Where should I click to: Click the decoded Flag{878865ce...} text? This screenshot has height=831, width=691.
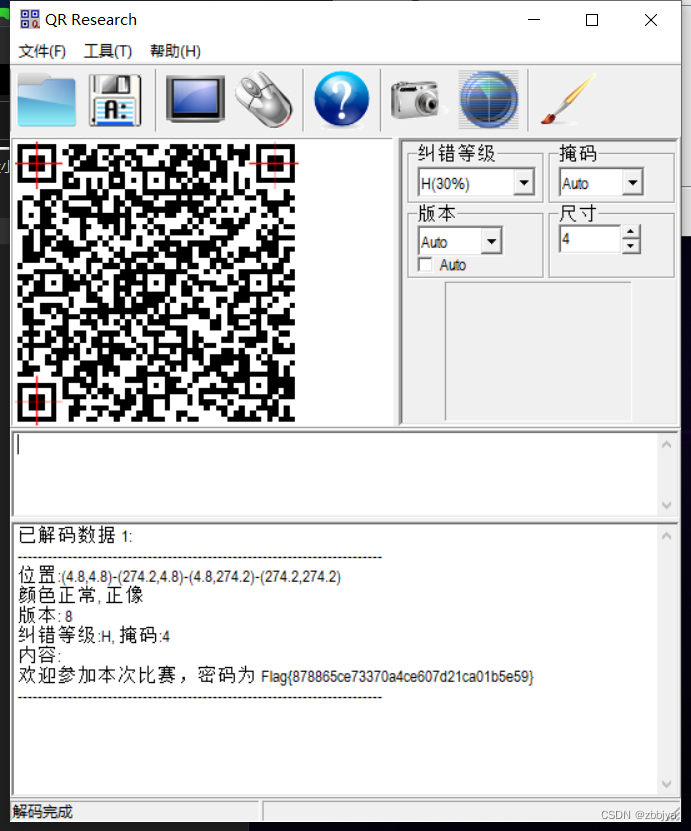[x=397, y=677]
